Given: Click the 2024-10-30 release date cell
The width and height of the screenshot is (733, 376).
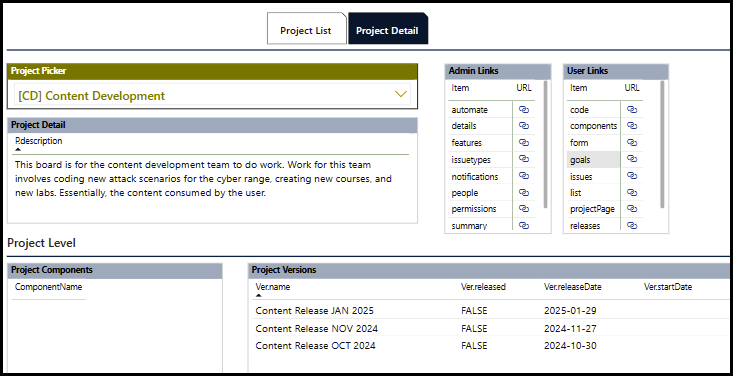Looking at the screenshot, I should 570,346.
